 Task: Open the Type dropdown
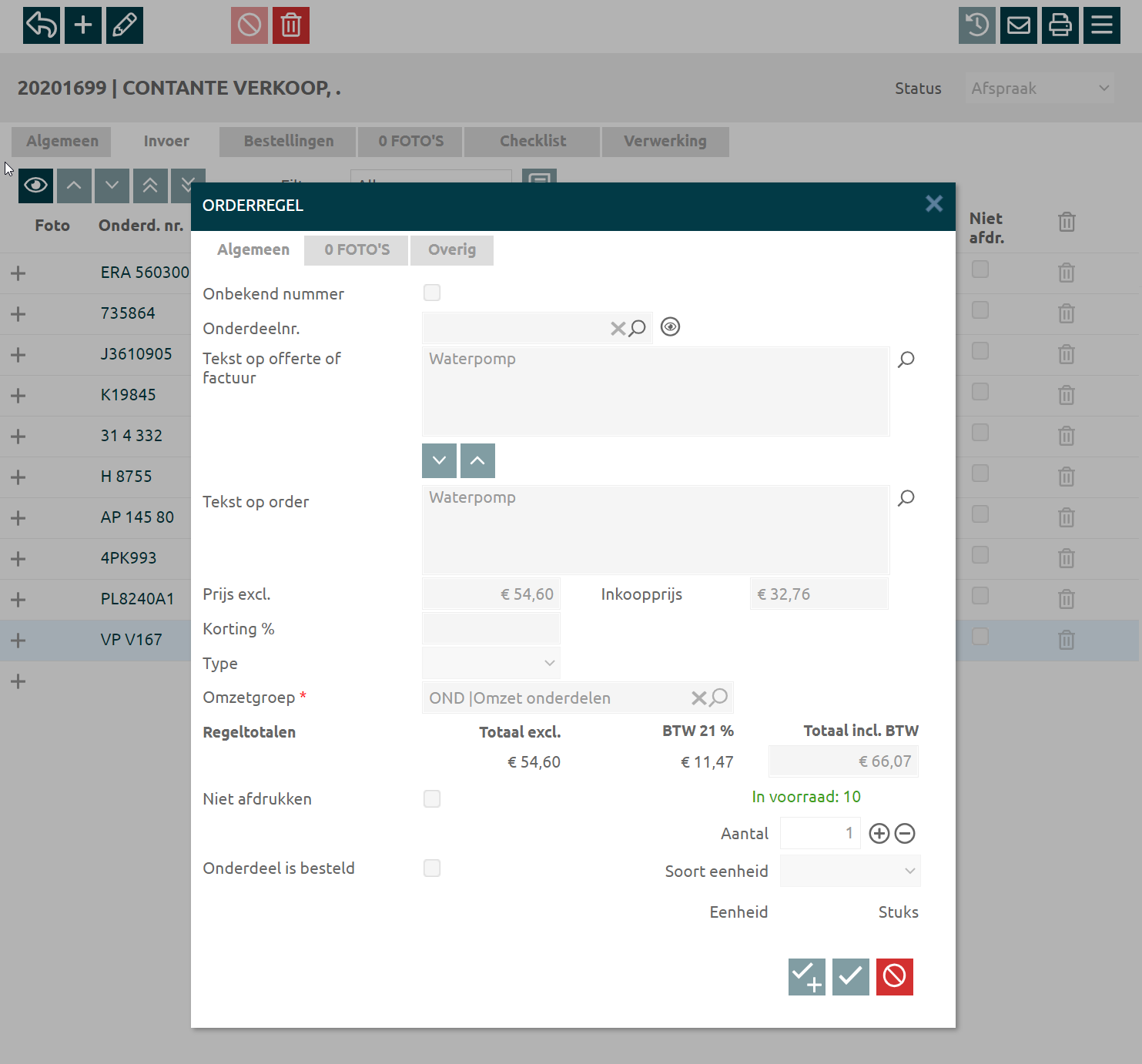[x=491, y=663]
